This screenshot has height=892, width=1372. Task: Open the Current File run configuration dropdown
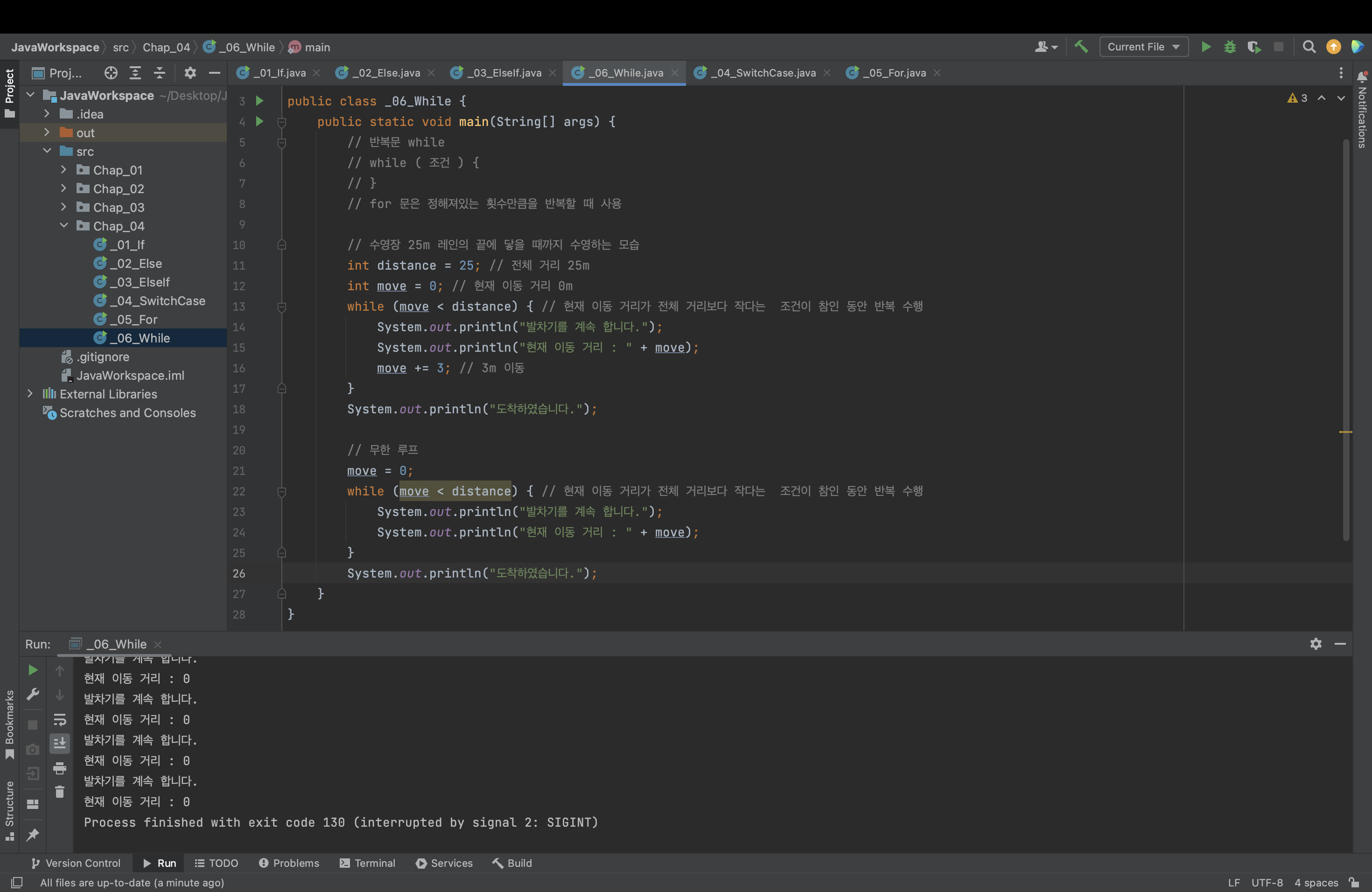pos(1144,47)
